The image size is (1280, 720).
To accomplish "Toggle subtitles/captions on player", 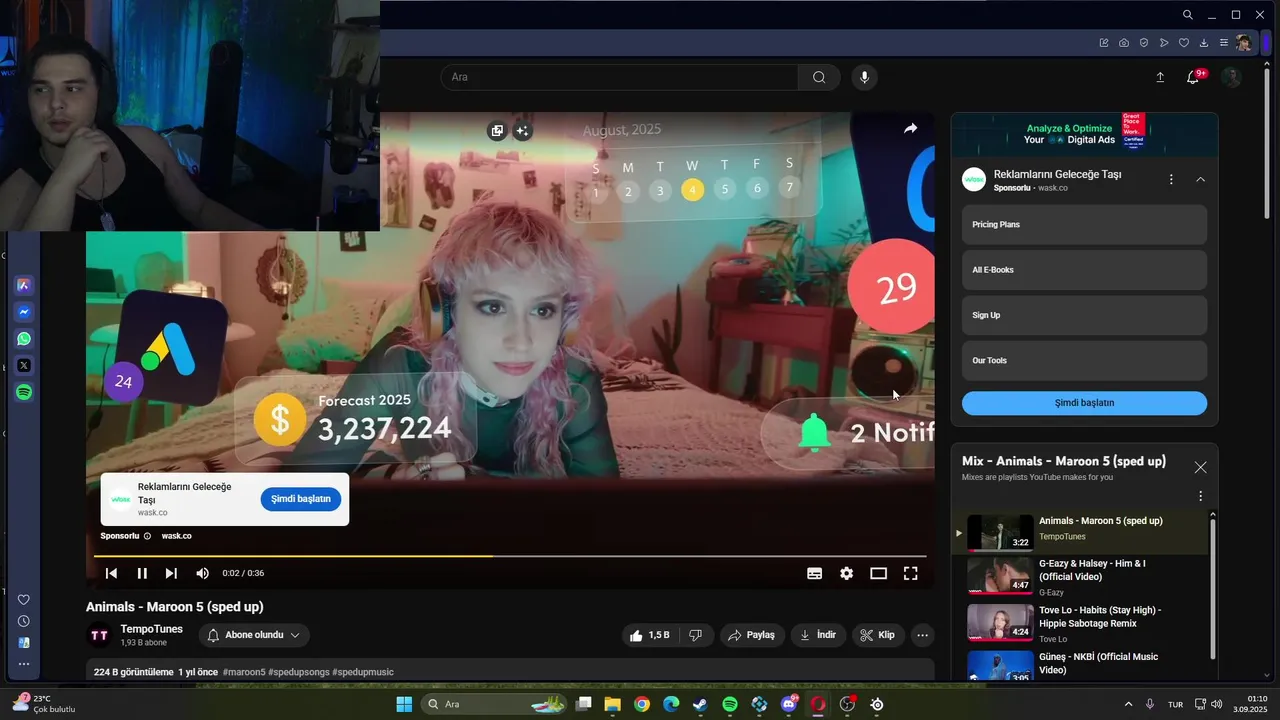I will [815, 573].
